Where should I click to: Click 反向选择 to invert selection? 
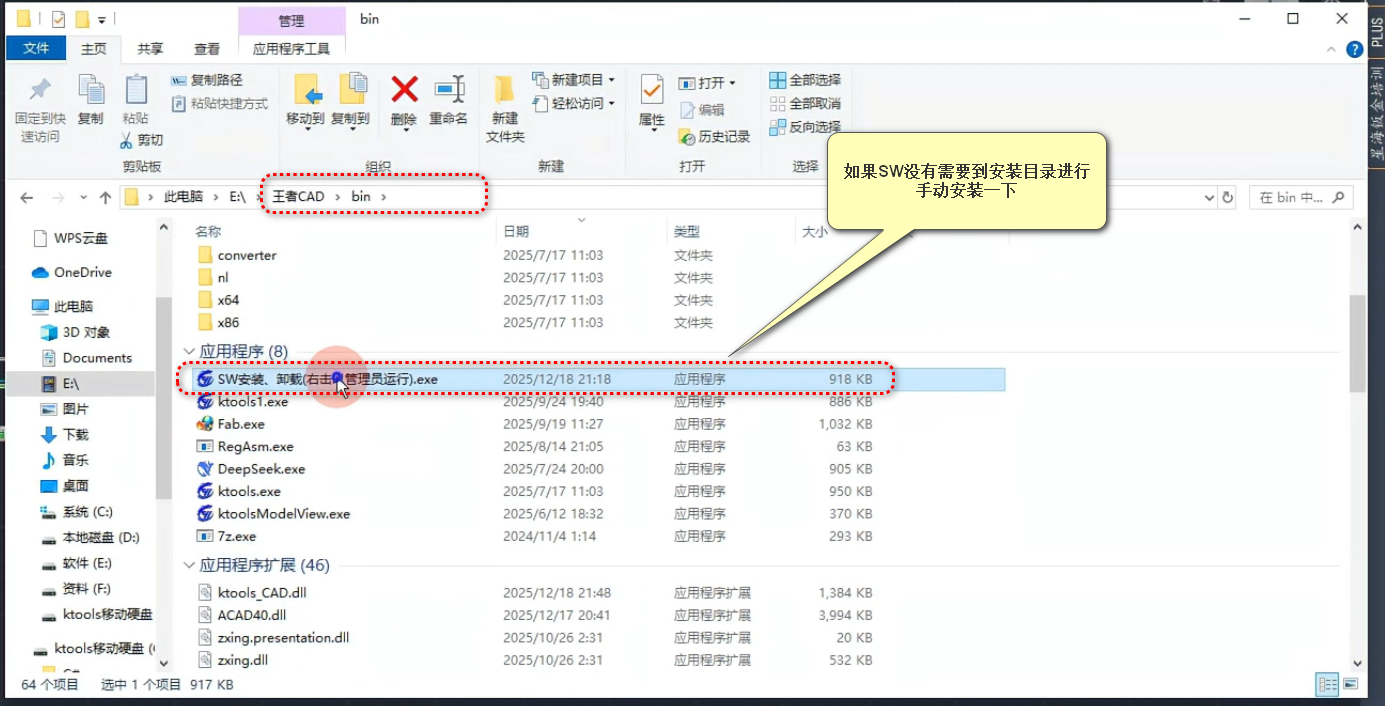click(x=803, y=127)
